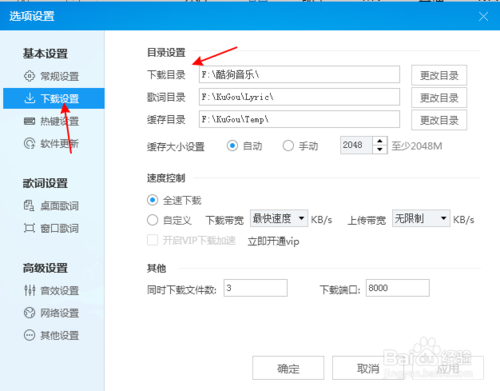Confirm with the 确定 button
Image resolution: width=500 pixels, height=391 pixels.
coord(288,368)
